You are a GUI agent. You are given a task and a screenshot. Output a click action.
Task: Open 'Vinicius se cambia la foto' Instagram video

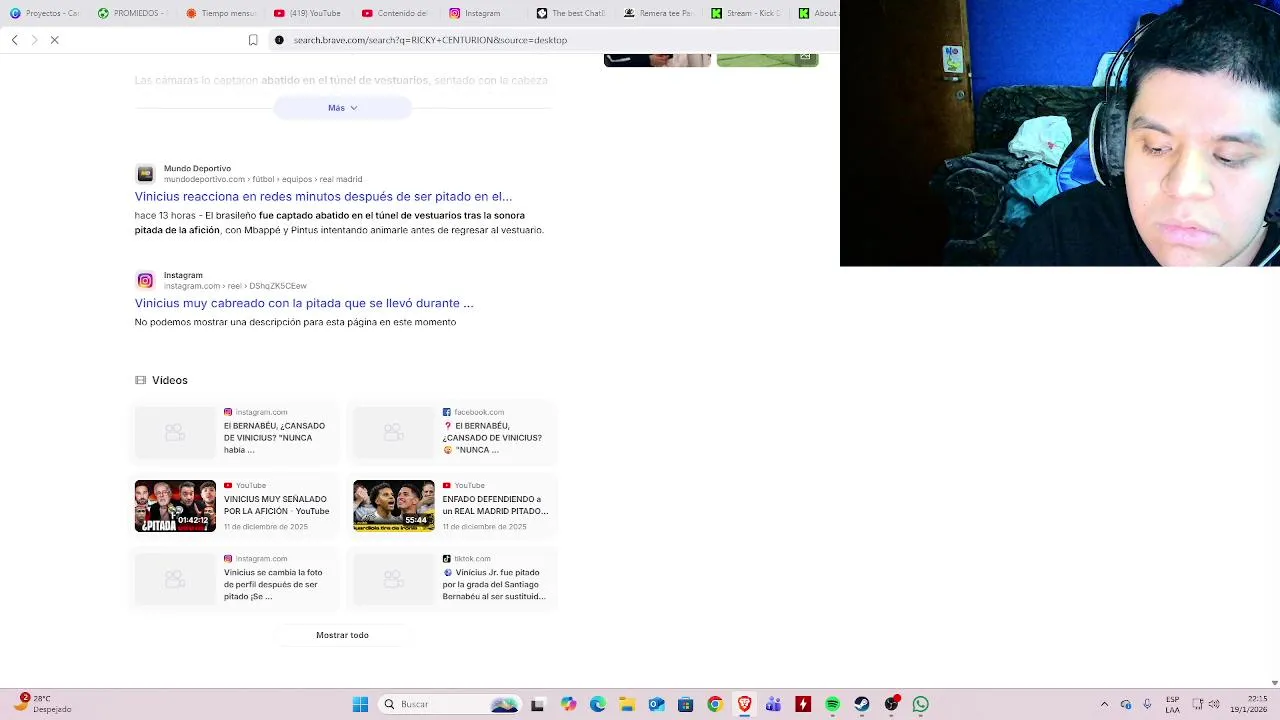click(235, 579)
